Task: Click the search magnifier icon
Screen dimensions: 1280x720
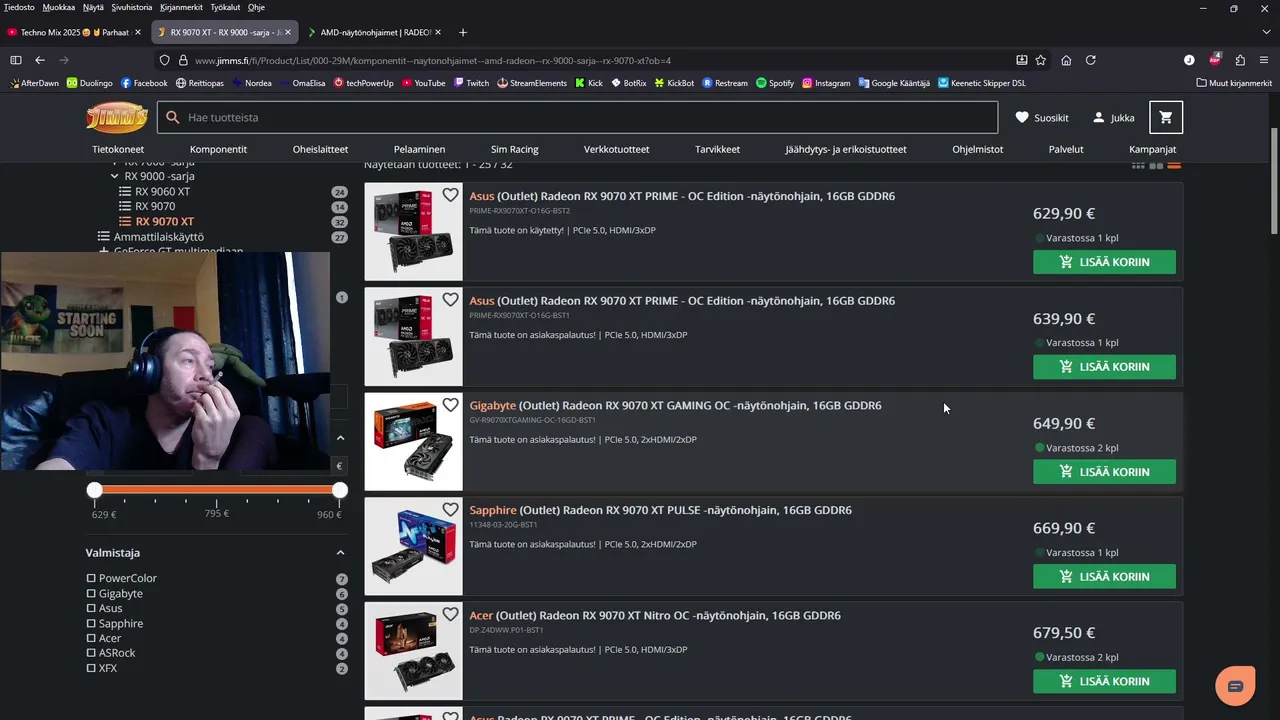Action: tap(172, 117)
